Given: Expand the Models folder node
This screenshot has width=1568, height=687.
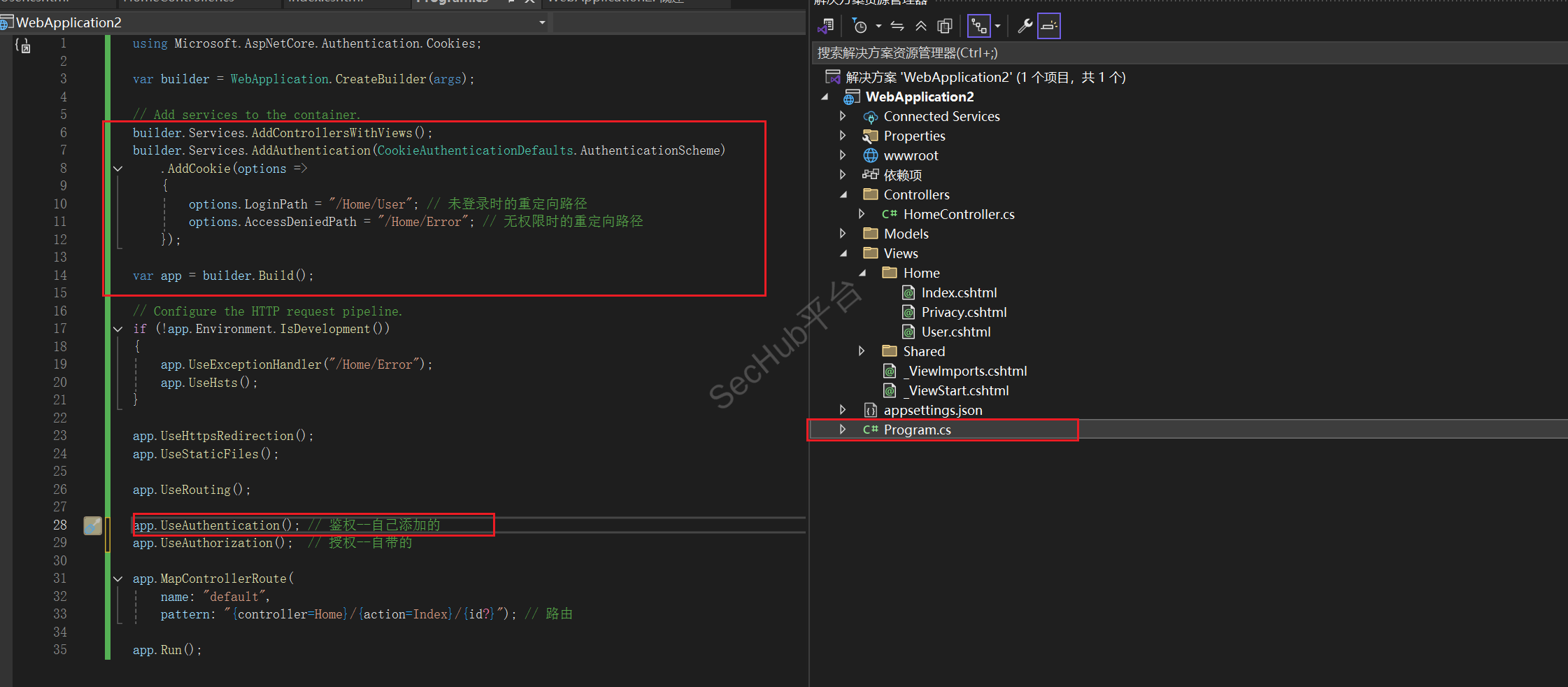Looking at the screenshot, I should (843, 234).
